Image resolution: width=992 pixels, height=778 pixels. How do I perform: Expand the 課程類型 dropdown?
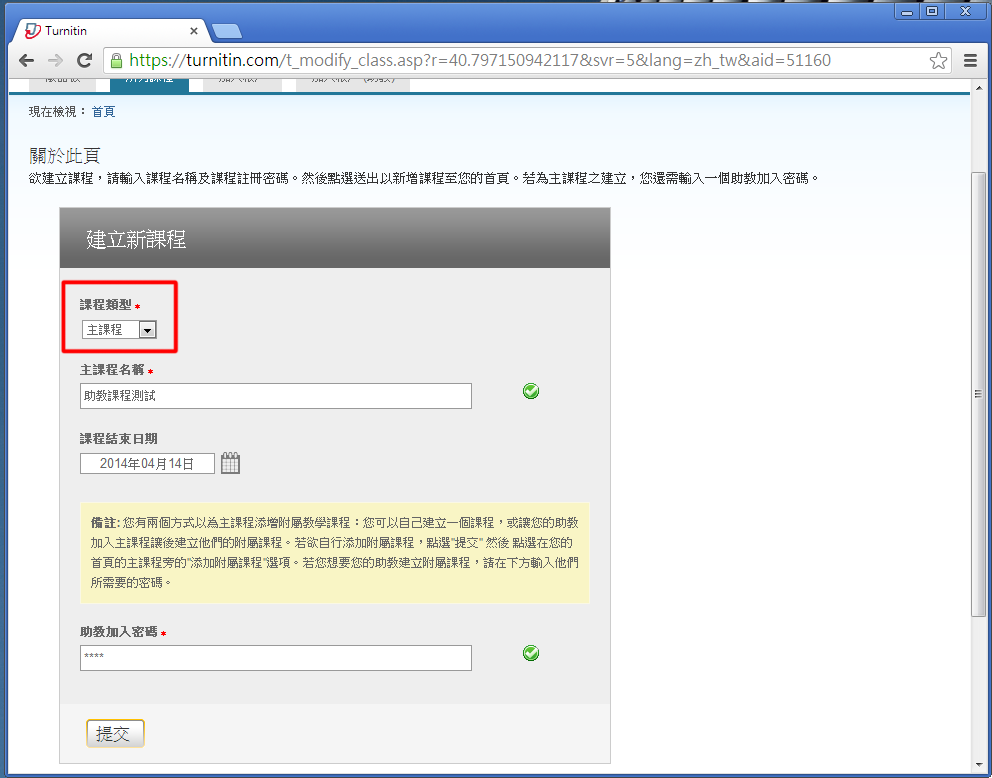(x=147, y=329)
